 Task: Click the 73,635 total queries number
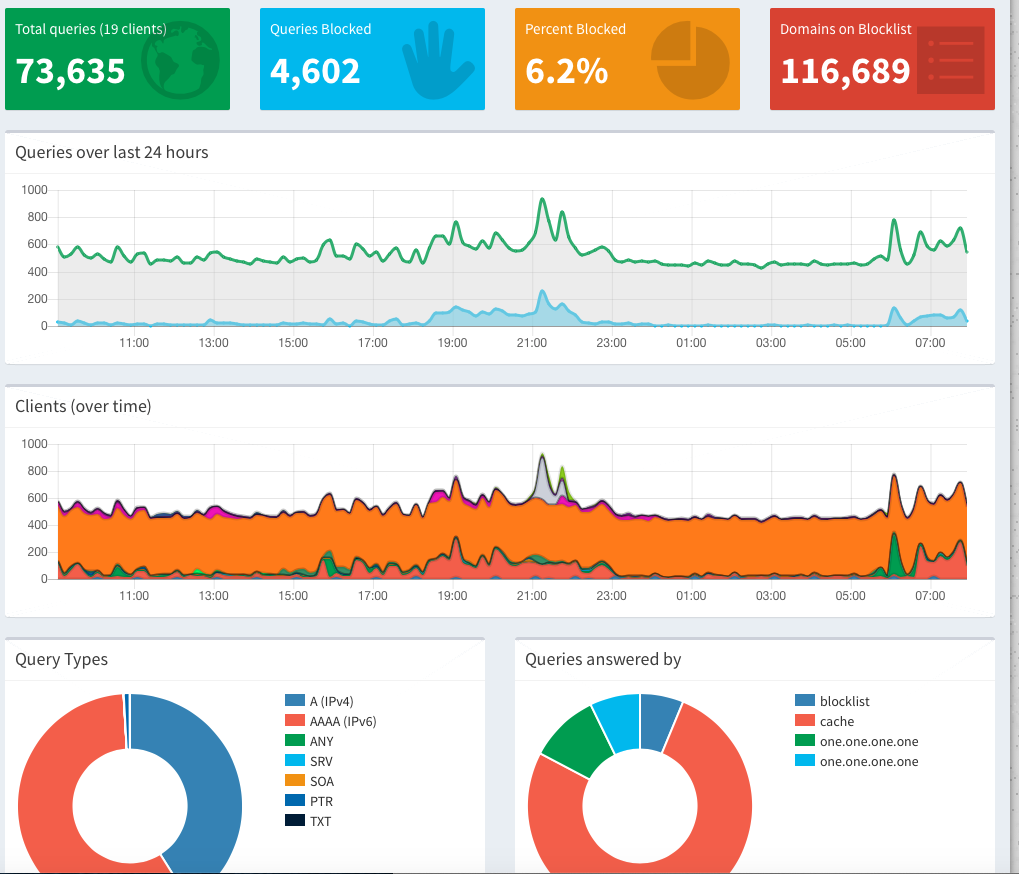click(71, 71)
